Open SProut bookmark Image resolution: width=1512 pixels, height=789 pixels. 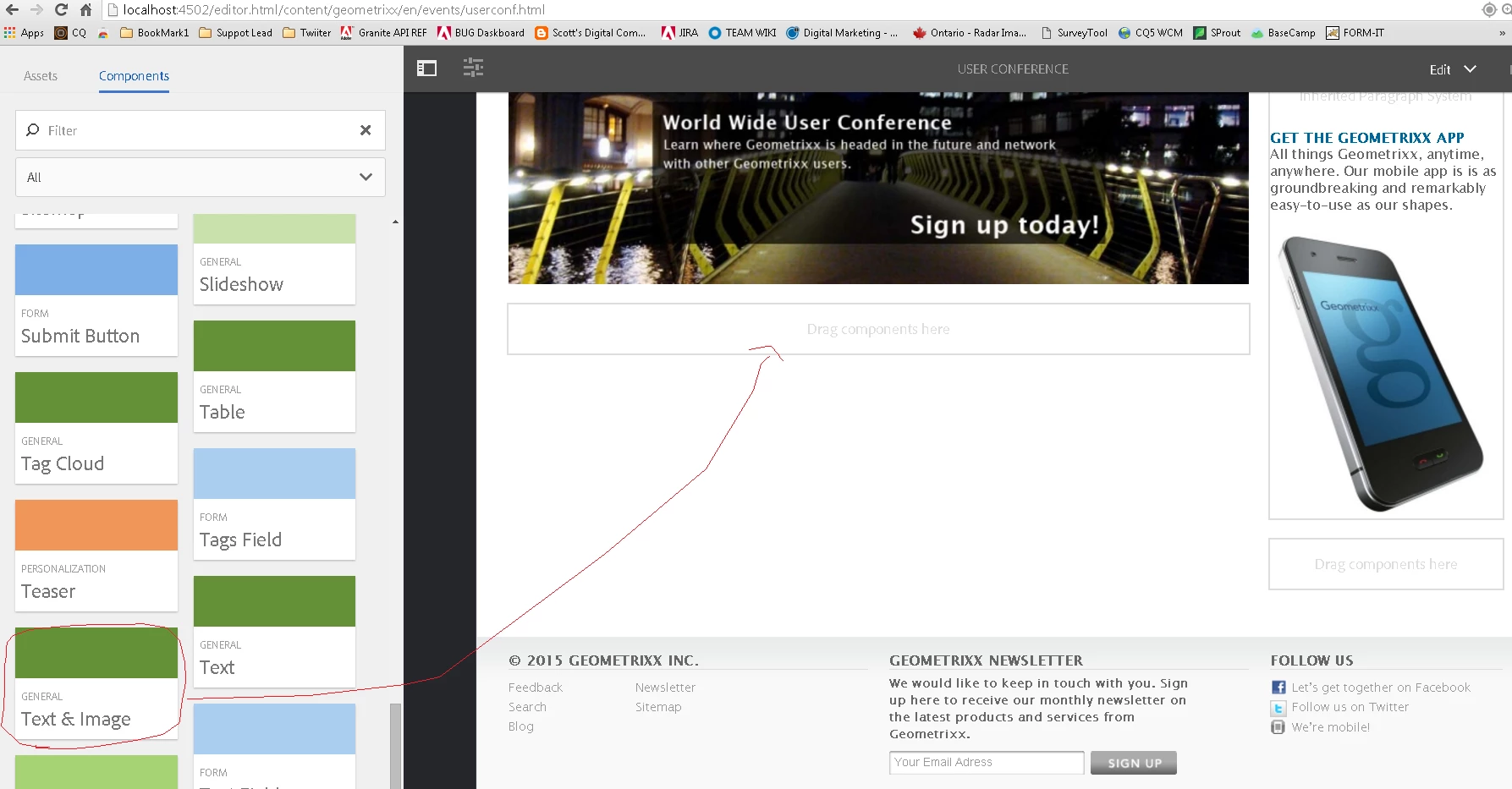click(x=1217, y=33)
